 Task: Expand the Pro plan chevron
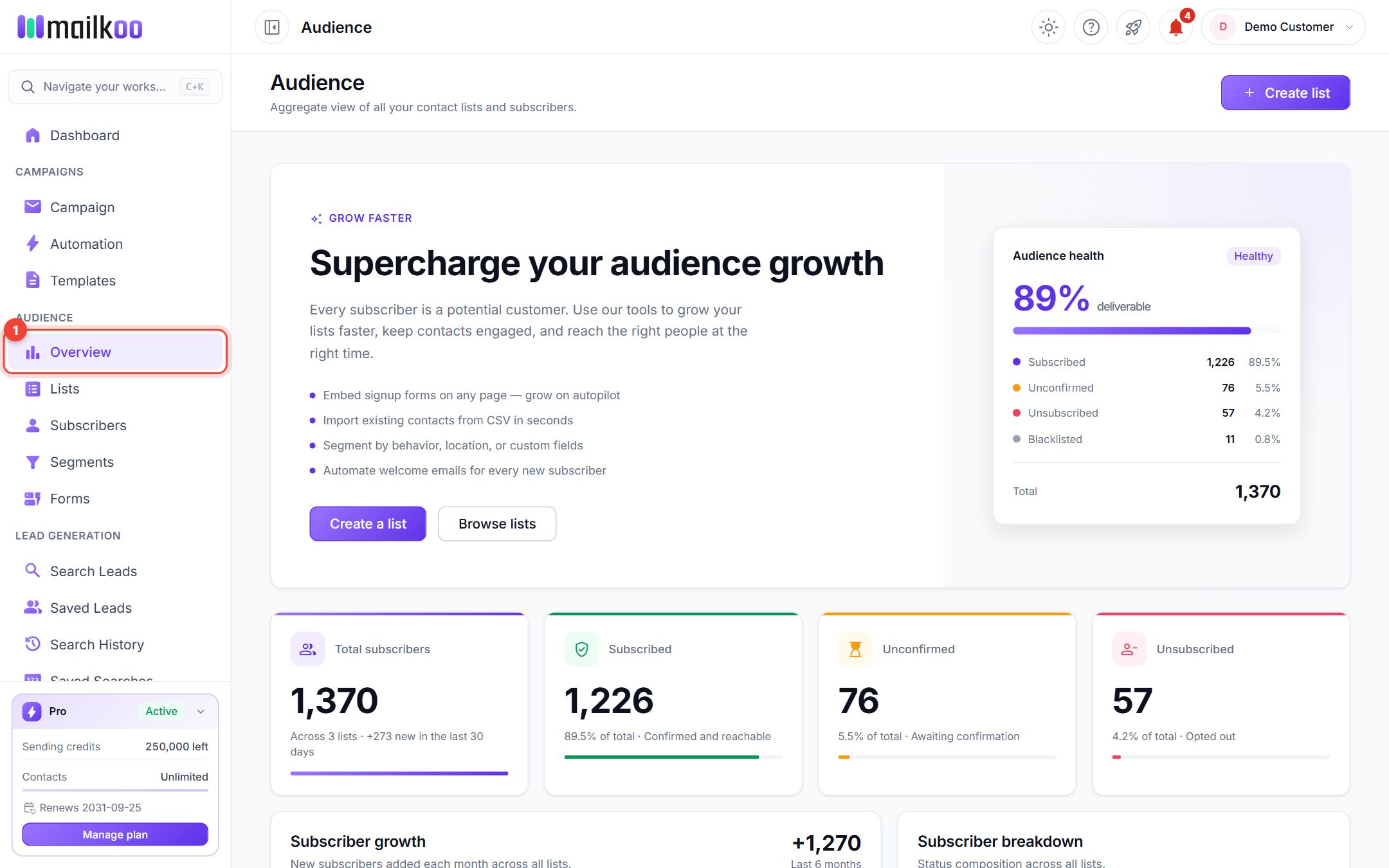[x=201, y=711]
